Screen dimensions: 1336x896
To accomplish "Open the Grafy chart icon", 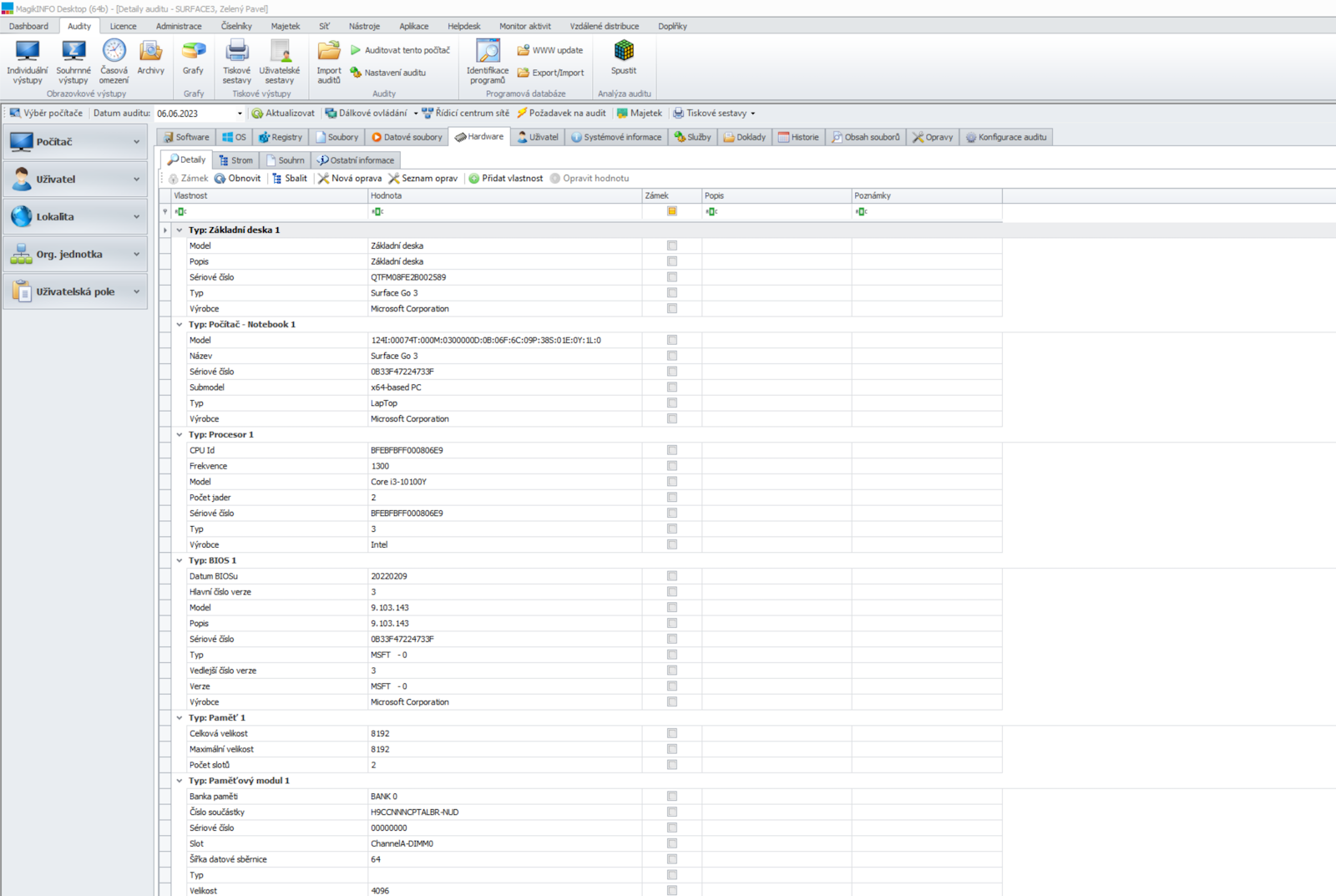I will coord(193,53).
